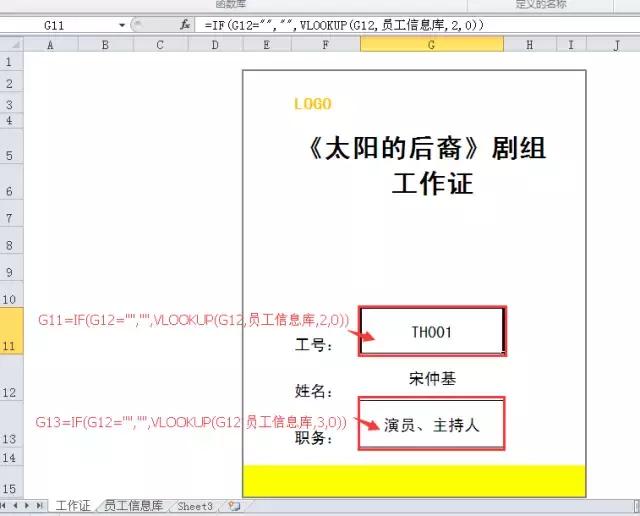Select the whole sheet with corner button
This screenshot has height=516, width=640.
11,44
